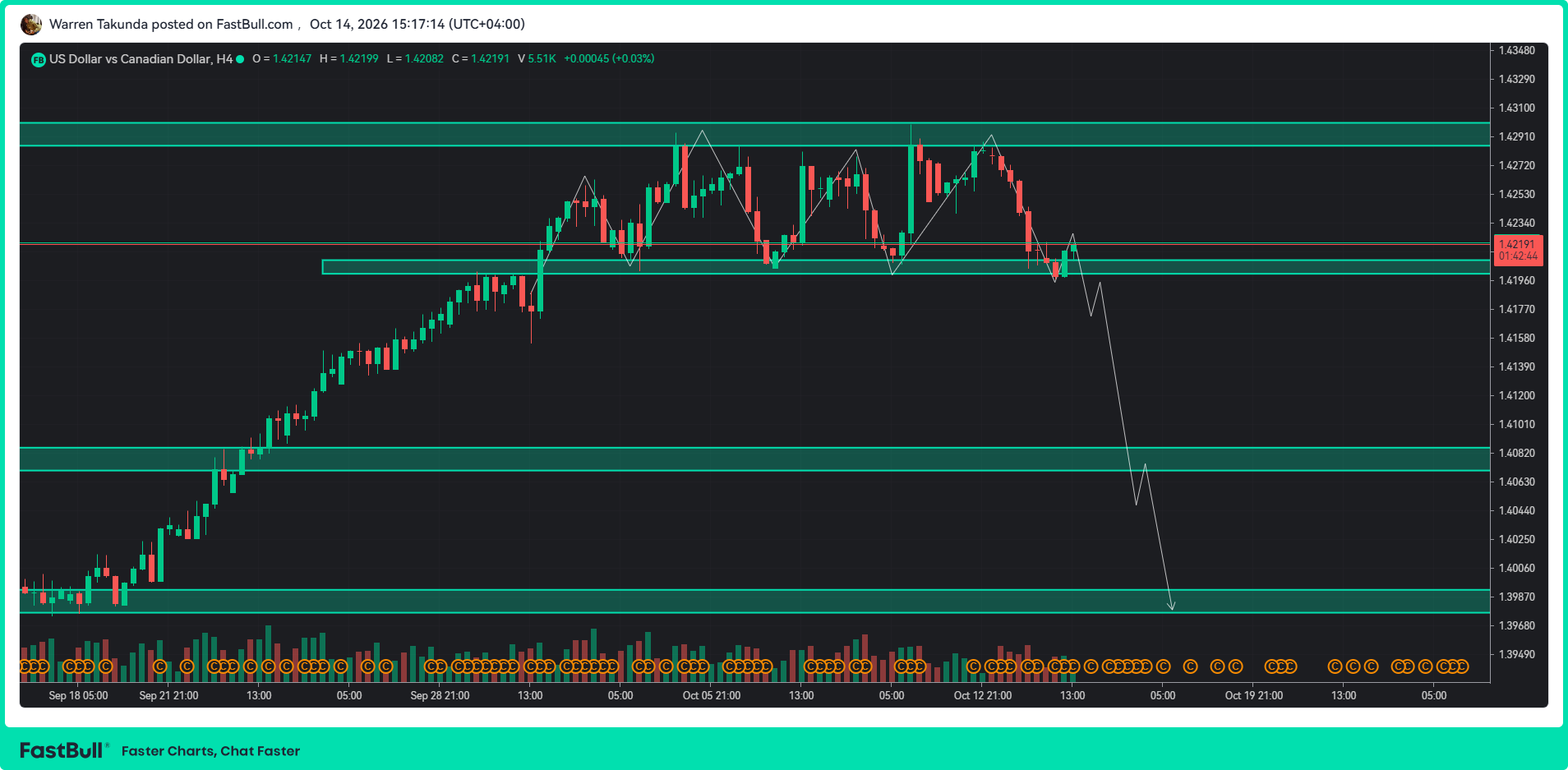
Task: Click the FB symbol logo beside the chart title
Action: coord(38,60)
